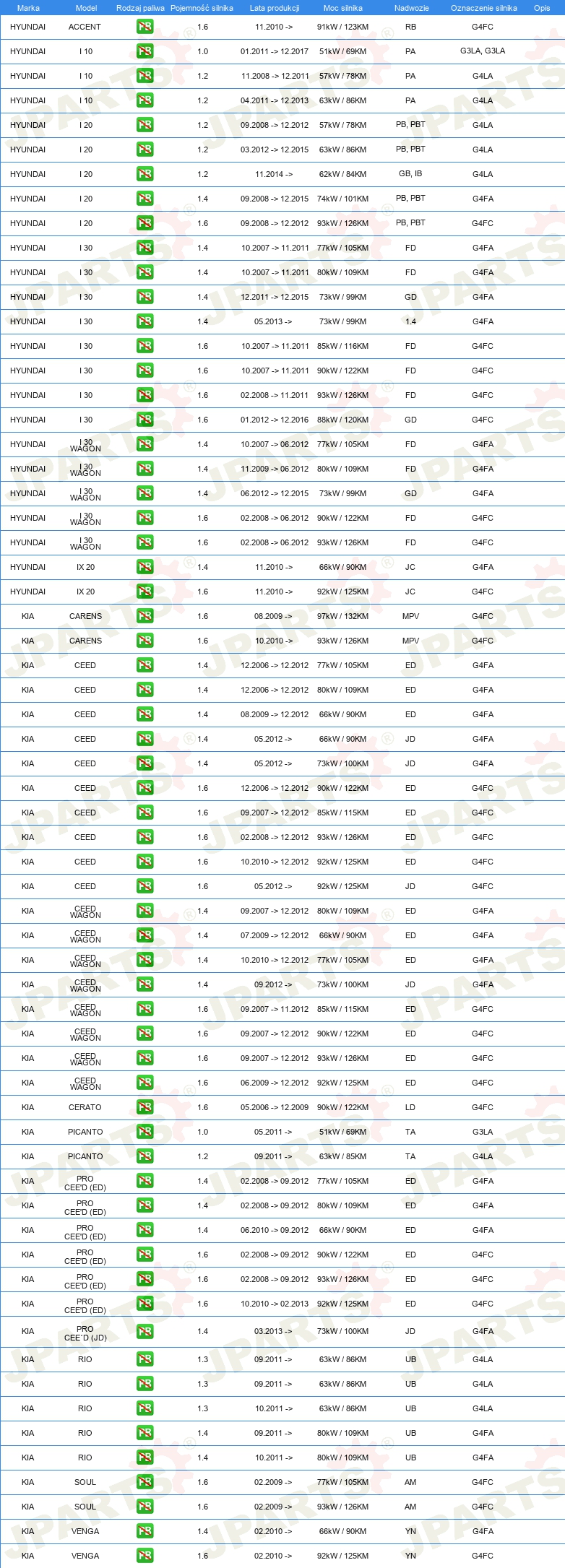Click the fuel icon in the Pro Cee'd 10.2010 -> 02.2013 row
The height and width of the screenshot is (1568, 565).
[x=145, y=1304]
